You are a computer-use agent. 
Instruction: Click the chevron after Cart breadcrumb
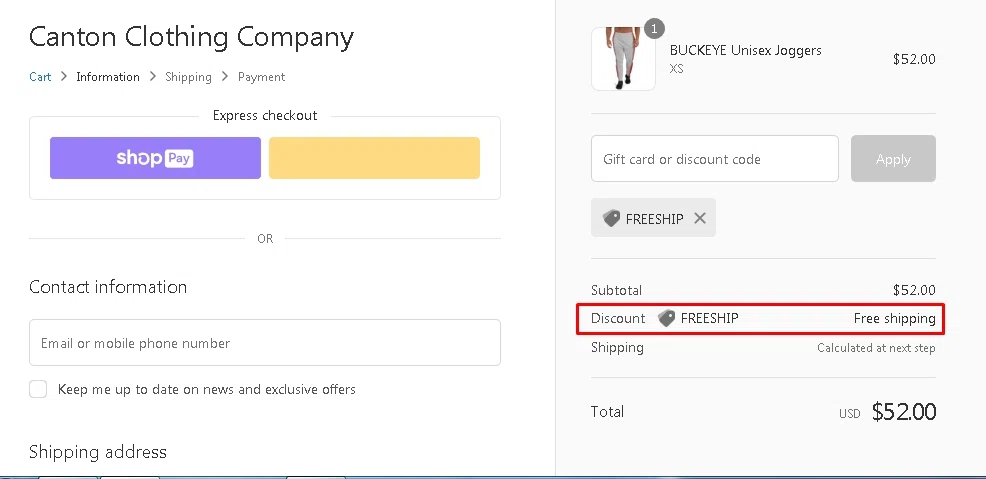(64, 77)
